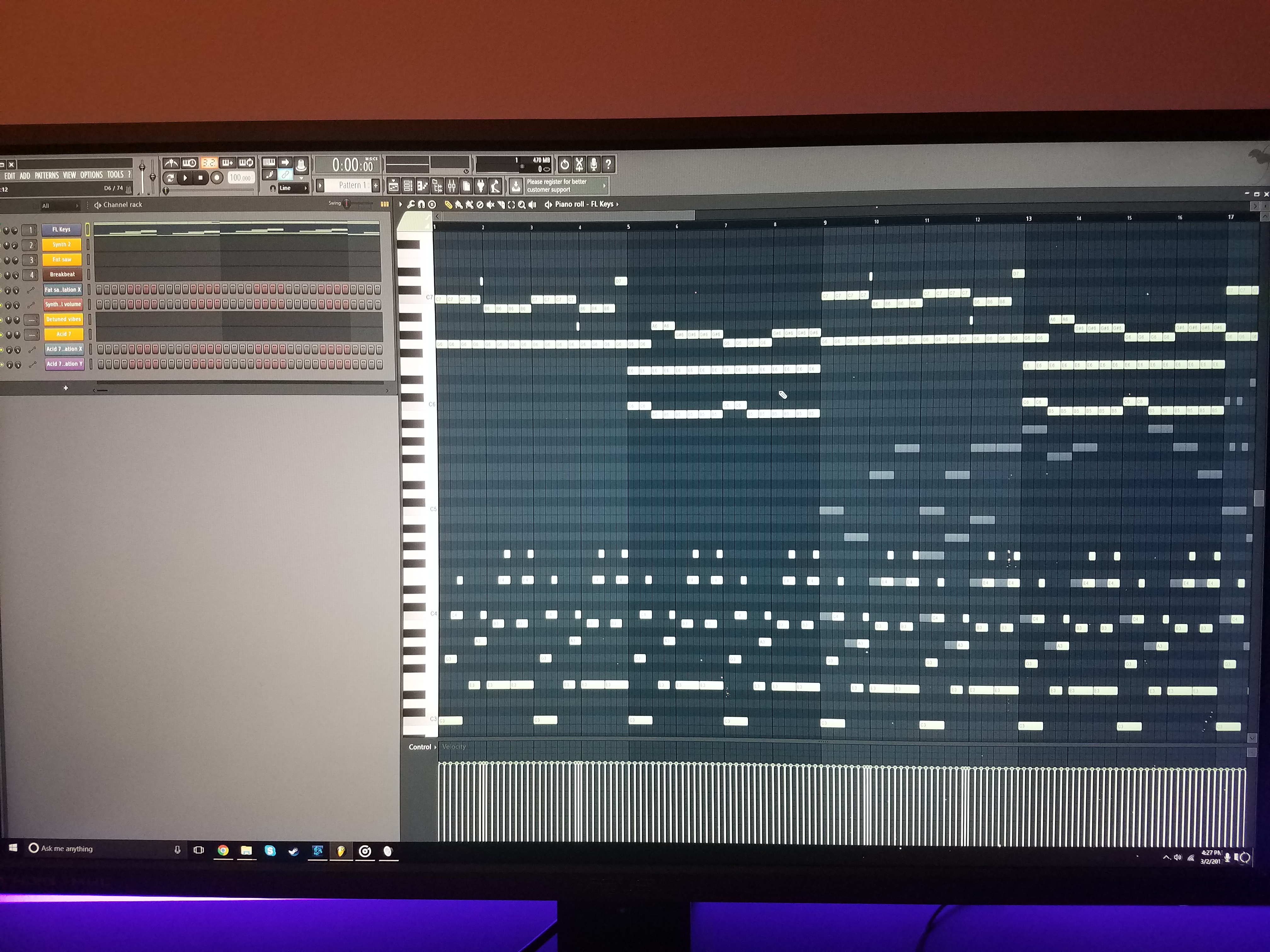Viewport: 1270px width, 952px height.
Task: Toggle the piano roll magnet snap icon
Action: (421, 204)
